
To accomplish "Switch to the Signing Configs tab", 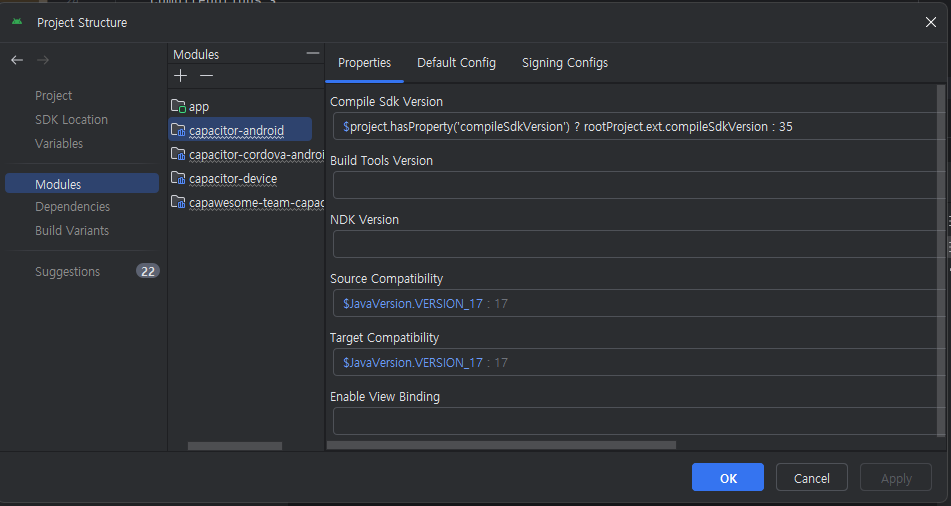I will 565,63.
